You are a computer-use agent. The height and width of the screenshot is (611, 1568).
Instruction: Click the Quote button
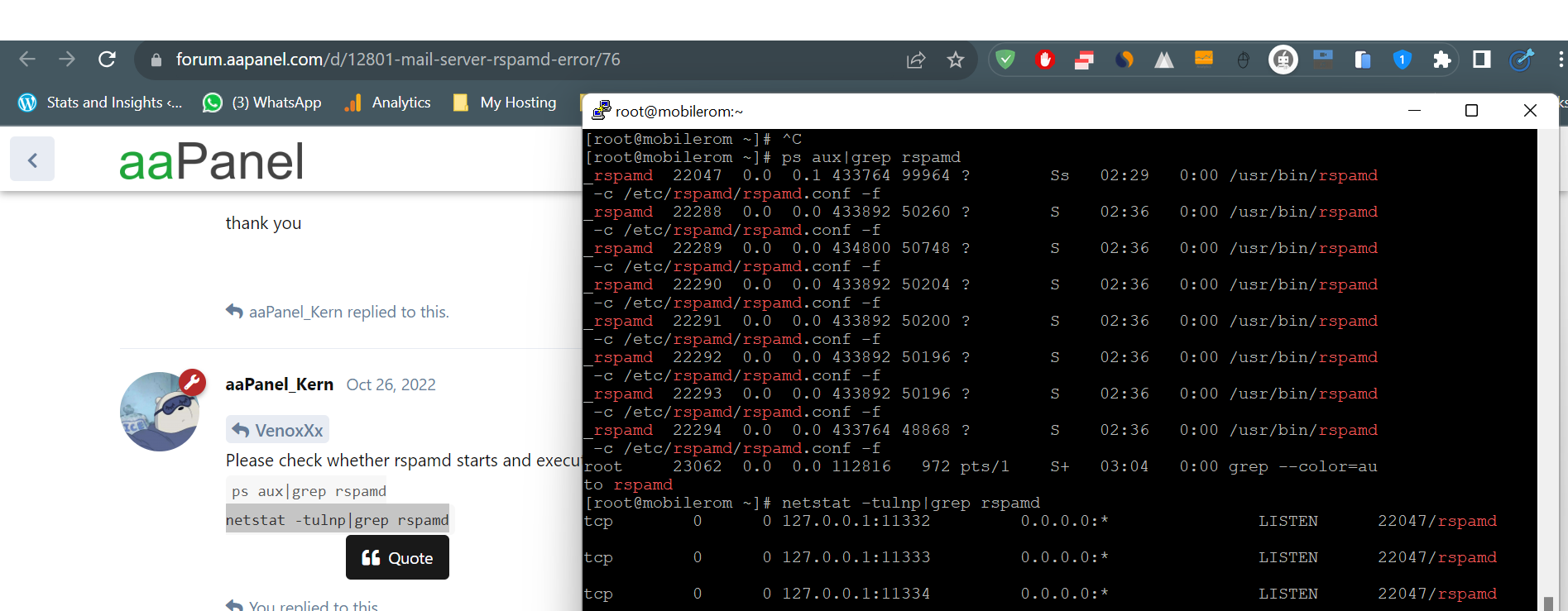click(397, 558)
